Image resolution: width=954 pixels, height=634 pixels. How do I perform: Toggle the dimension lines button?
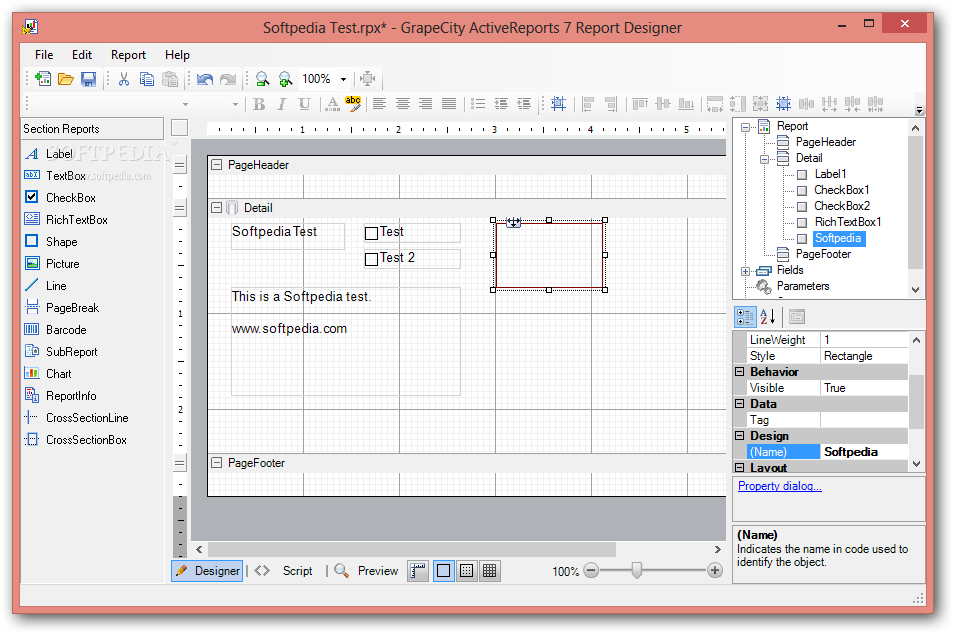coord(418,571)
